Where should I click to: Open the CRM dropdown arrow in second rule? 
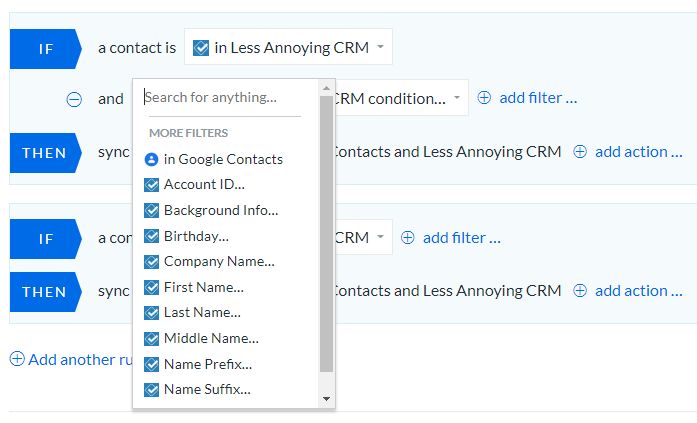381,237
